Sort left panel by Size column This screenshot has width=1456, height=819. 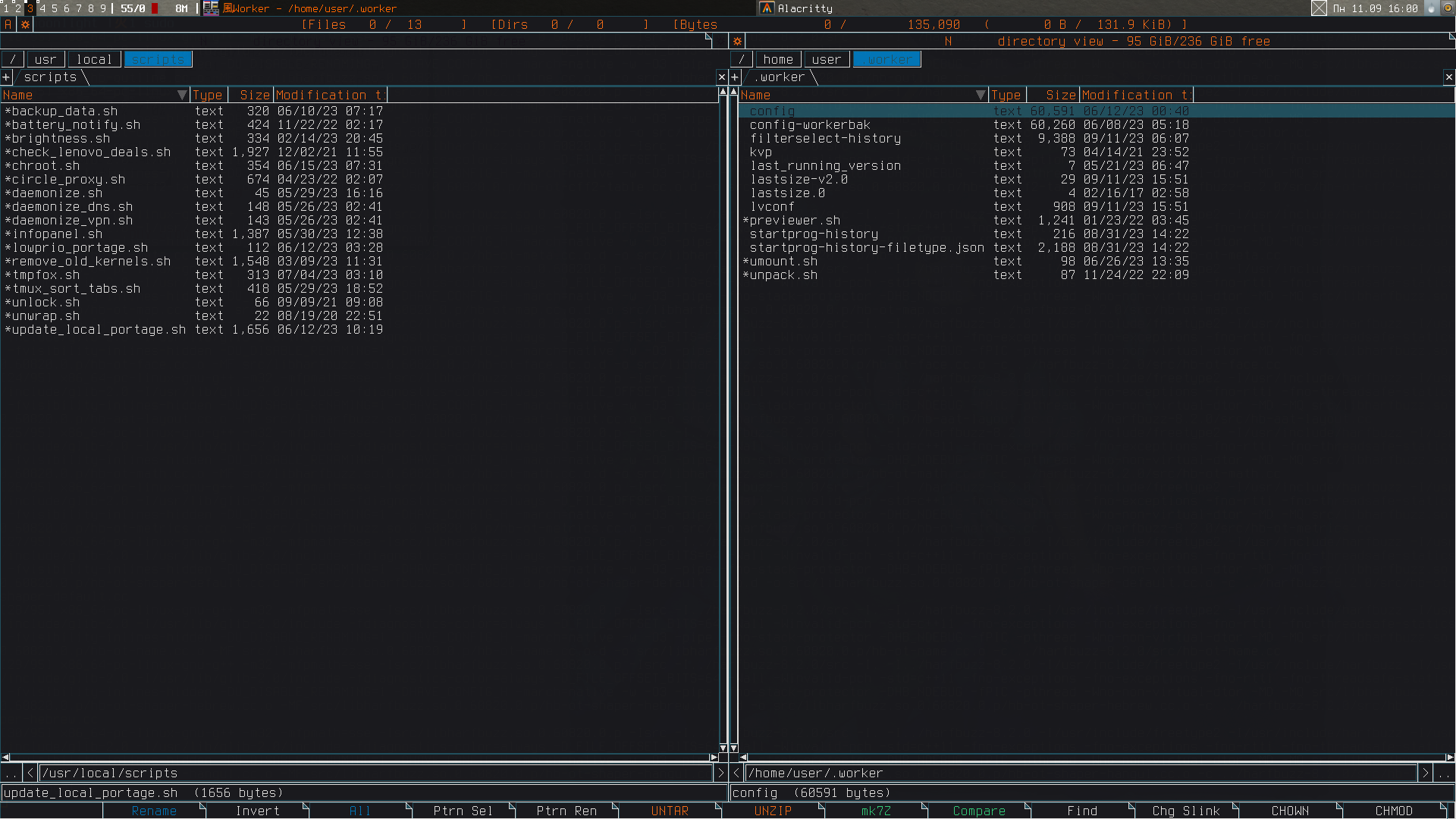click(251, 95)
